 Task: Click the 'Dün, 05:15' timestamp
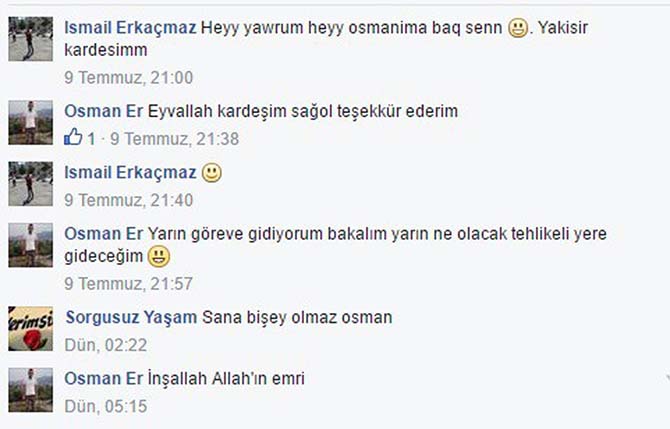[106, 406]
